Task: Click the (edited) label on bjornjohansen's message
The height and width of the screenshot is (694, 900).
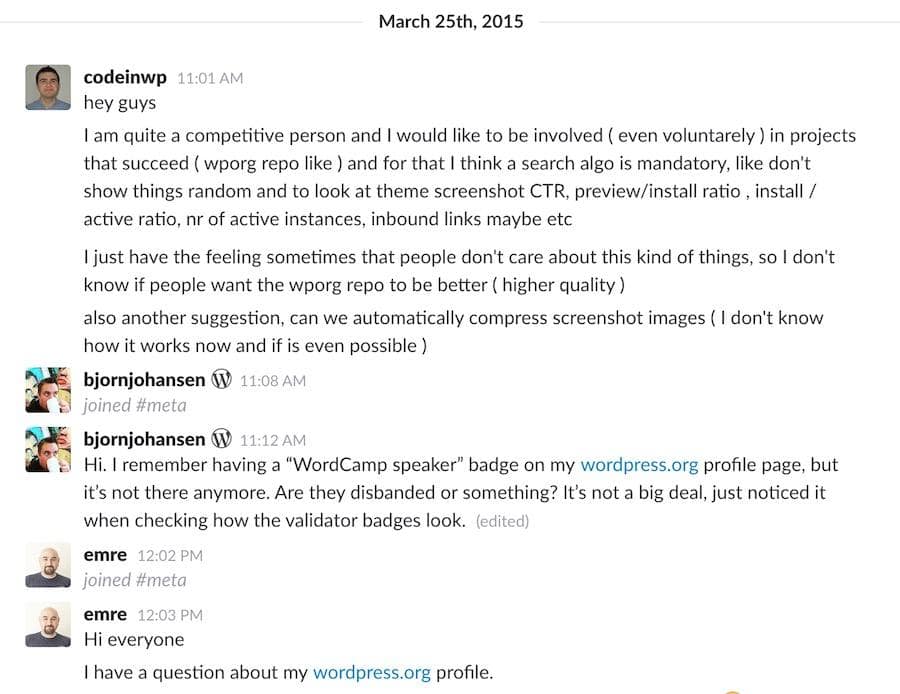Action: [x=503, y=521]
